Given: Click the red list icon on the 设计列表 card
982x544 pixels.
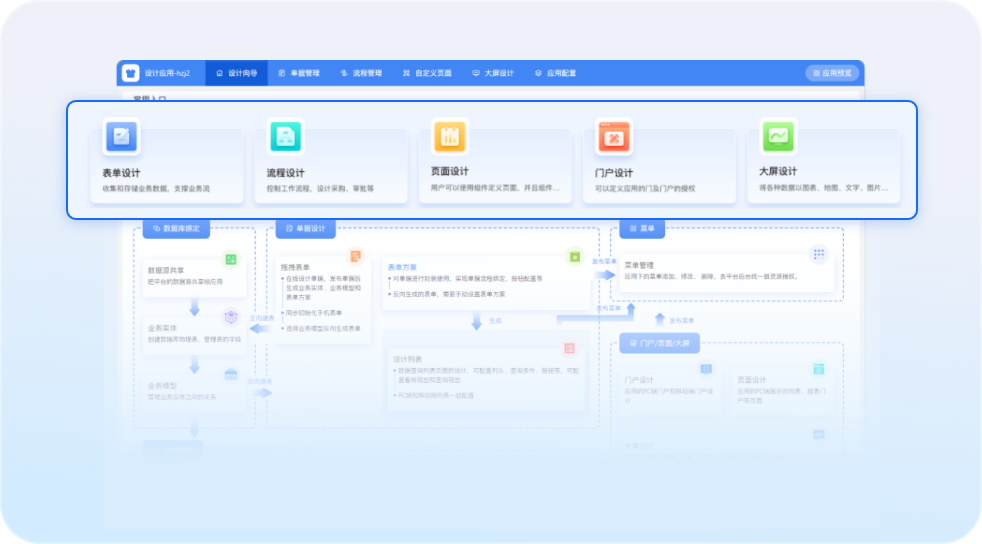Looking at the screenshot, I should pos(569,348).
